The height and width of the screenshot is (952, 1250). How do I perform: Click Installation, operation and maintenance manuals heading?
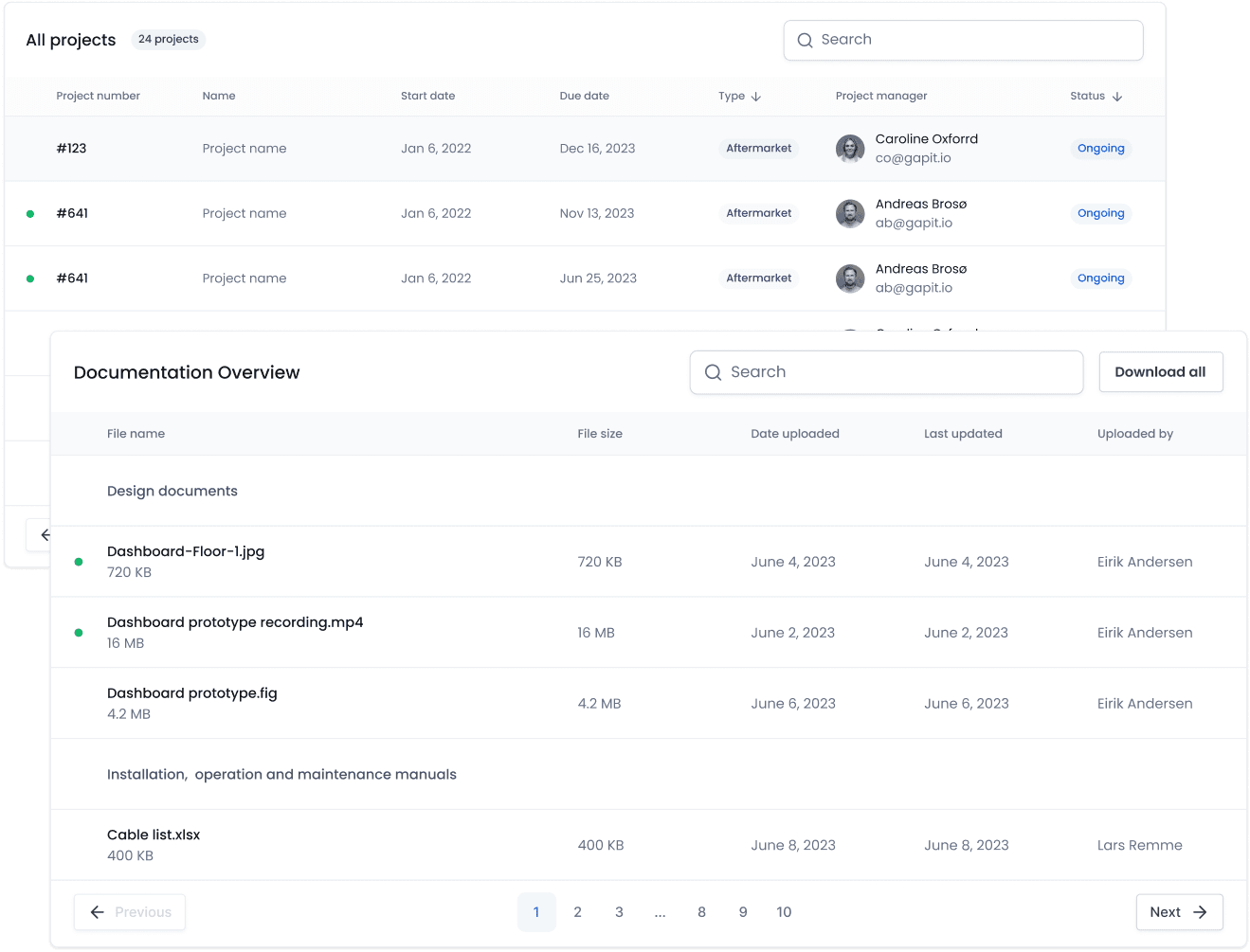tap(281, 775)
